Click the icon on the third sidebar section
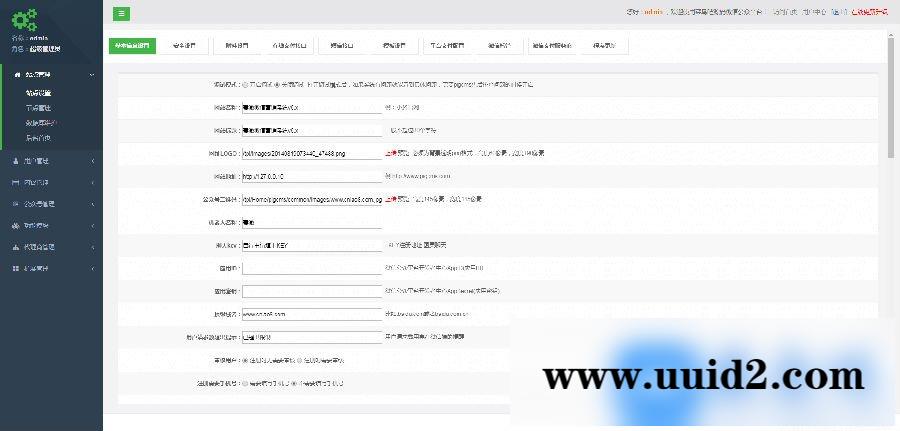 coord(15,182)
